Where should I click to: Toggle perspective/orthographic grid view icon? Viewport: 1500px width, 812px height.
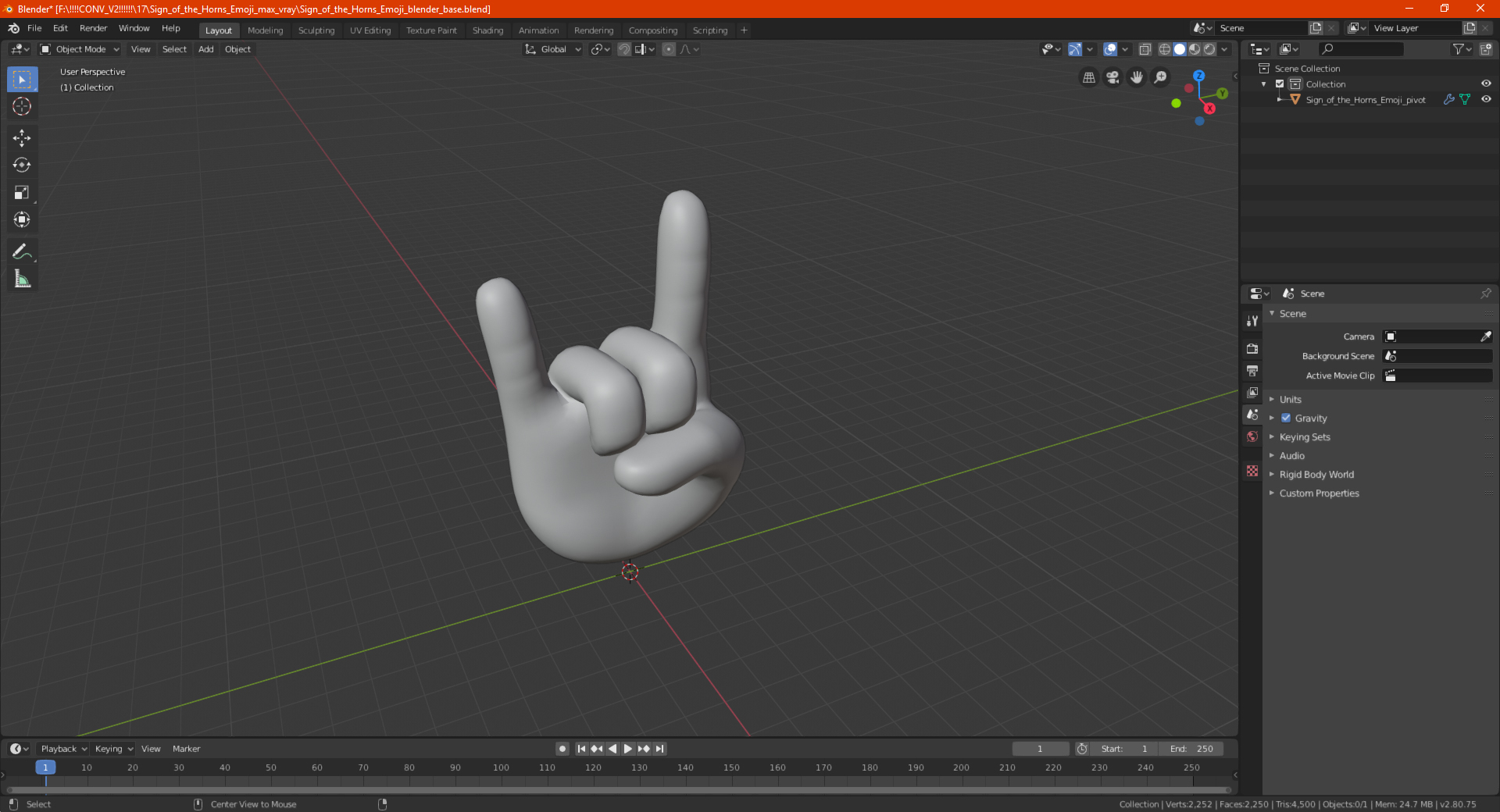(1089, 77)
